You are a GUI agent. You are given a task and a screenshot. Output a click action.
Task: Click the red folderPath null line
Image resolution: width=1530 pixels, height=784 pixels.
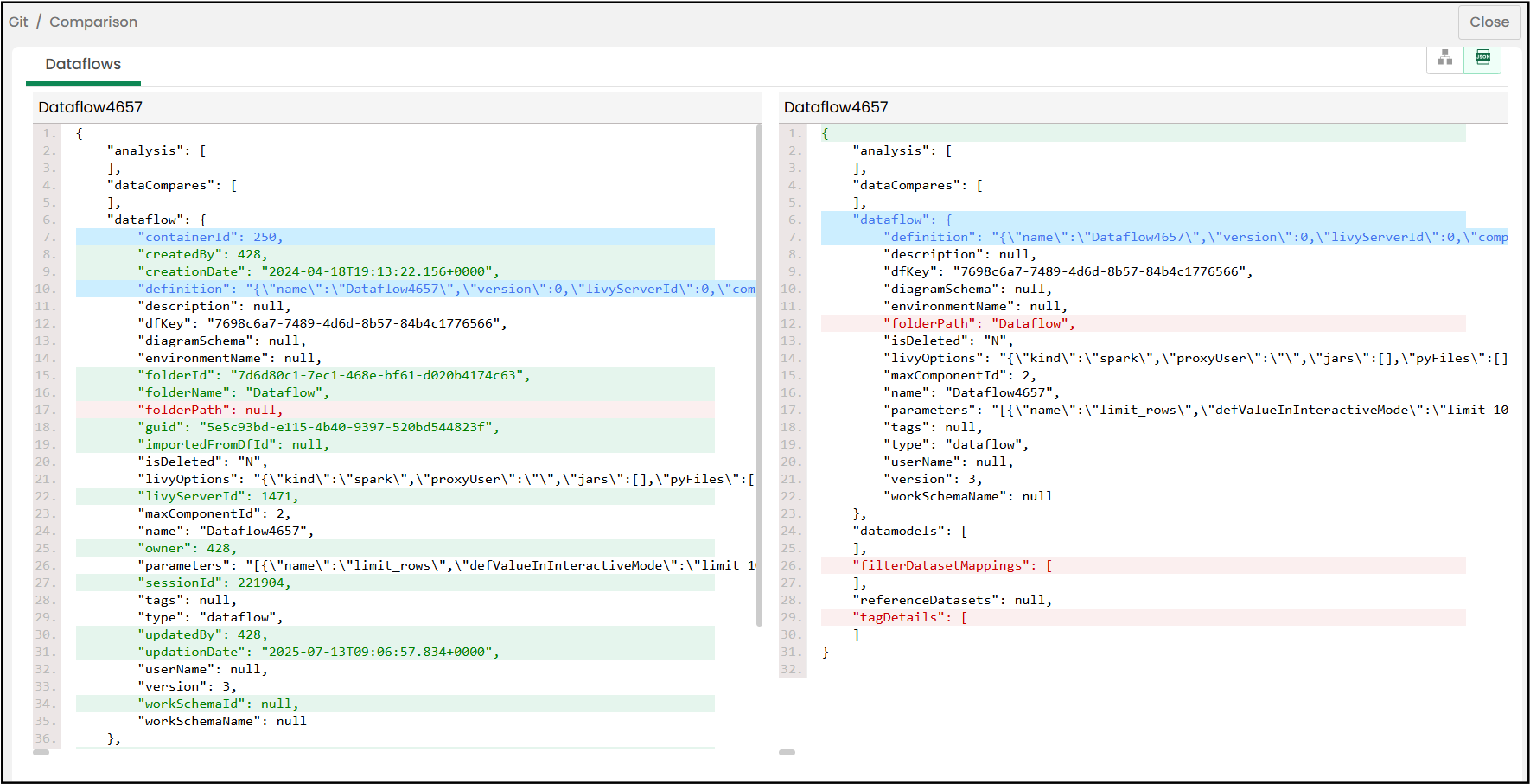pyautogui.click(x=210, y=410)
